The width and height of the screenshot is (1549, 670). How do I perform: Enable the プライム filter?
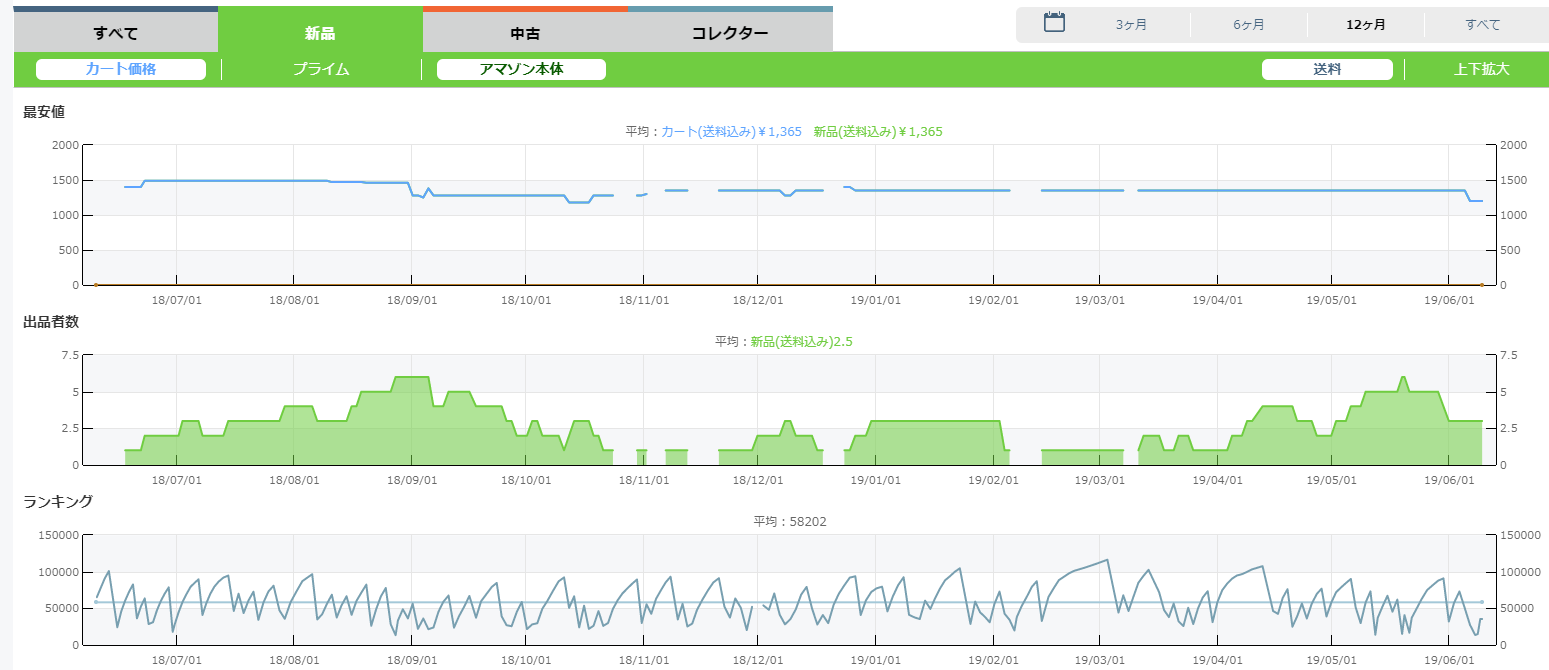pos(321,69)
